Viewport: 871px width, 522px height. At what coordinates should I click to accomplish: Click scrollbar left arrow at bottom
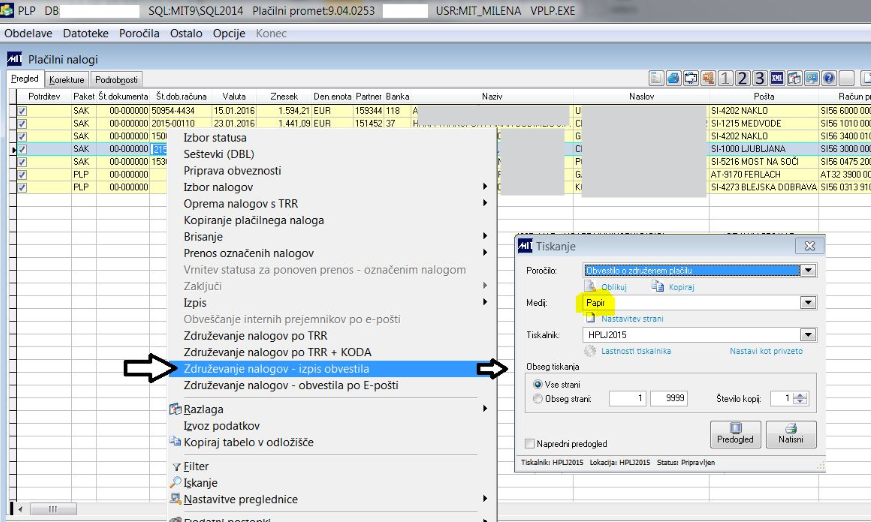(x=21, y=509)
